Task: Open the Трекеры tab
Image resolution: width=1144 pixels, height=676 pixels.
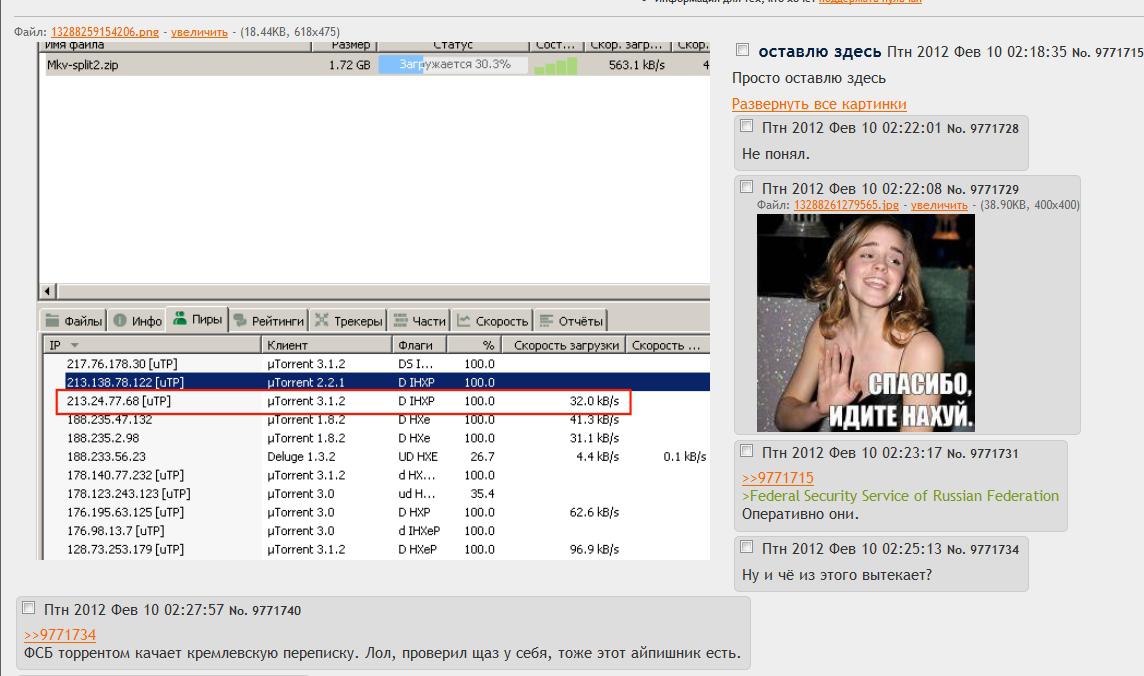Action: tap(348, 321)
